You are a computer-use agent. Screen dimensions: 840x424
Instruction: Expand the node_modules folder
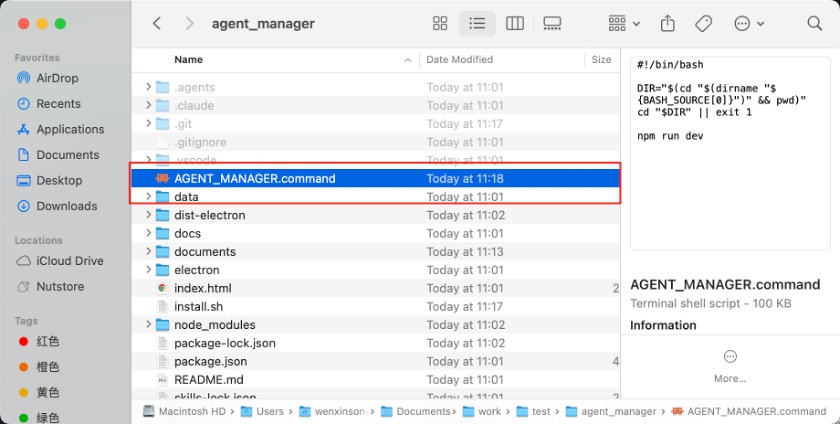tap(149, 325)
